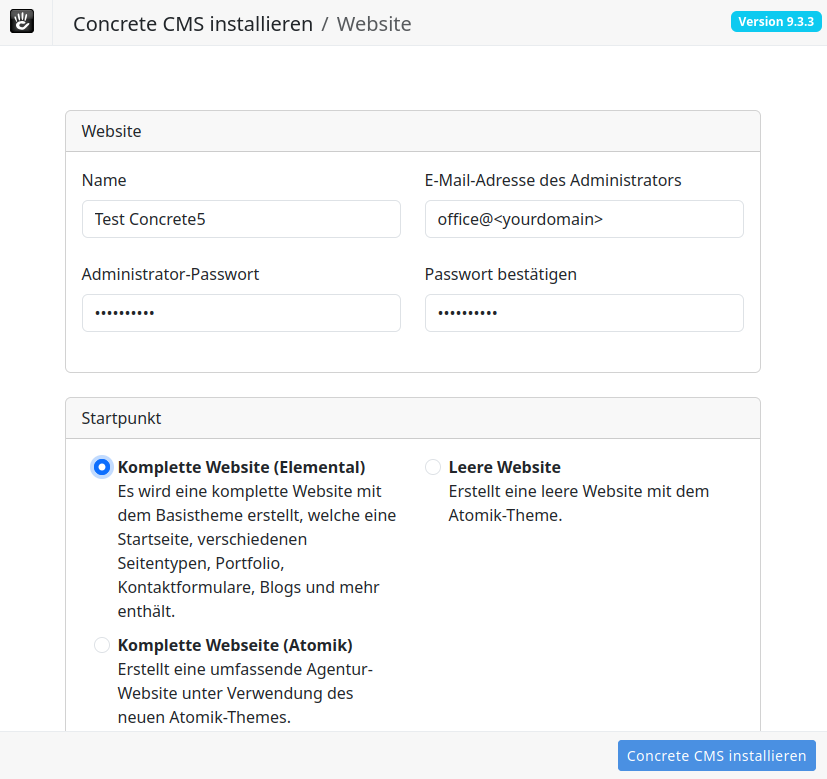
Task: Click the Version 9.3.3 badge
Action: point(776,22)
